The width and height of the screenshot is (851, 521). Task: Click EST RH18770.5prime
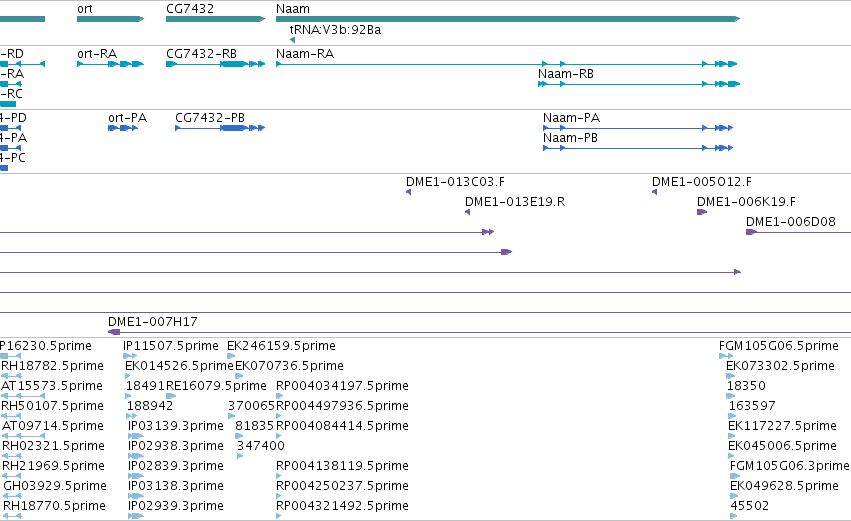(x=54, y=506)
